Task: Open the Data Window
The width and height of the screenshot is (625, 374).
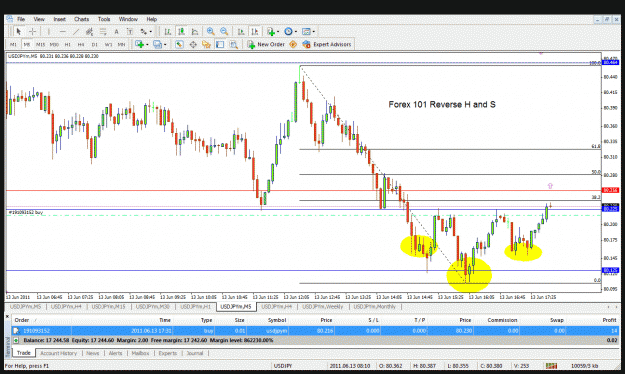Action: (x=193, y=44)
